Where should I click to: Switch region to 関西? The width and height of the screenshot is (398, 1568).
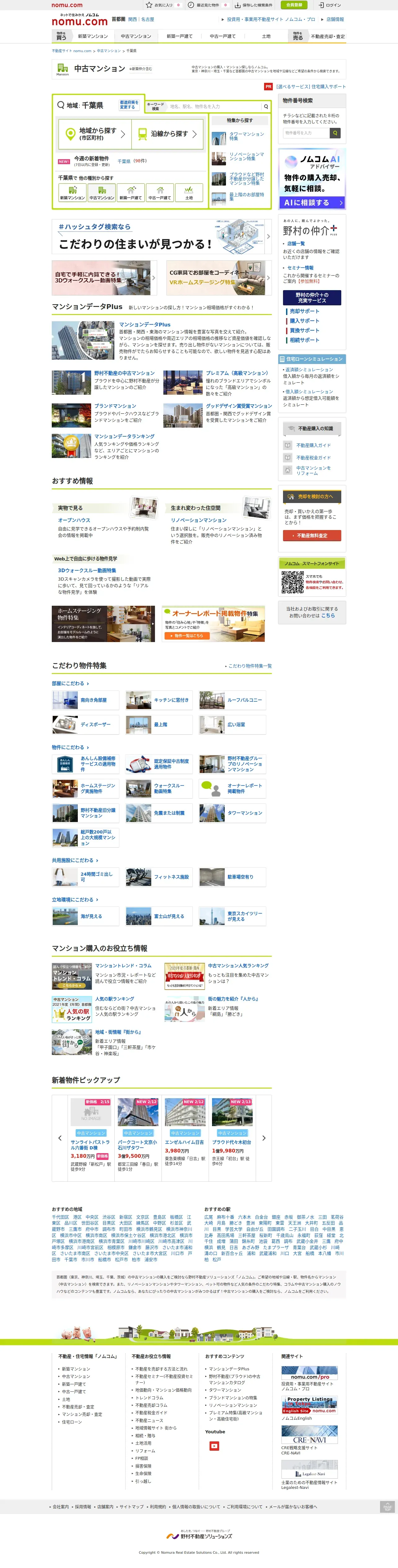pyautogui.click(x=132, y=20)
